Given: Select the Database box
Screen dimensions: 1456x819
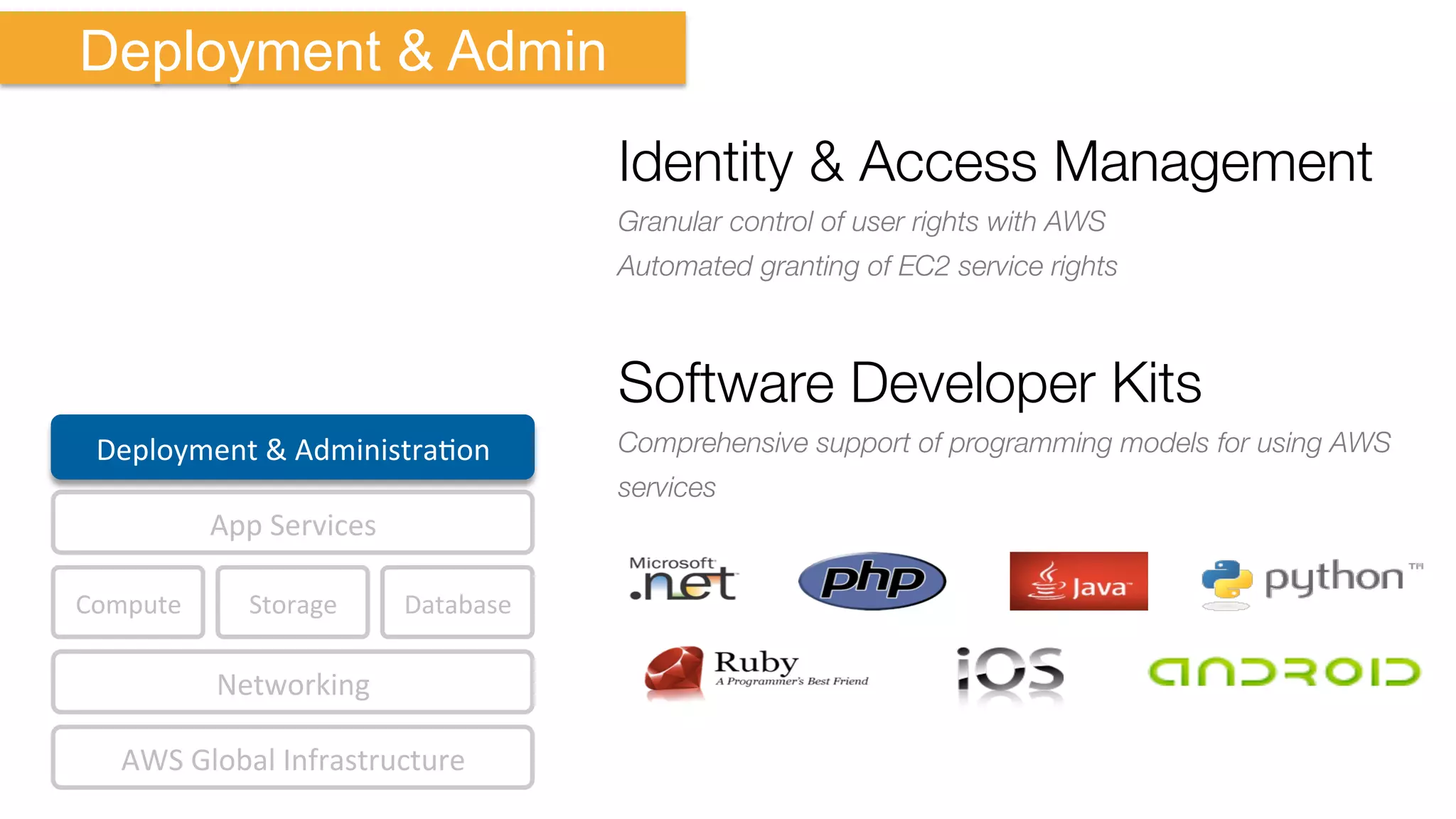Looking at the screenshot, I should [457, 603].
